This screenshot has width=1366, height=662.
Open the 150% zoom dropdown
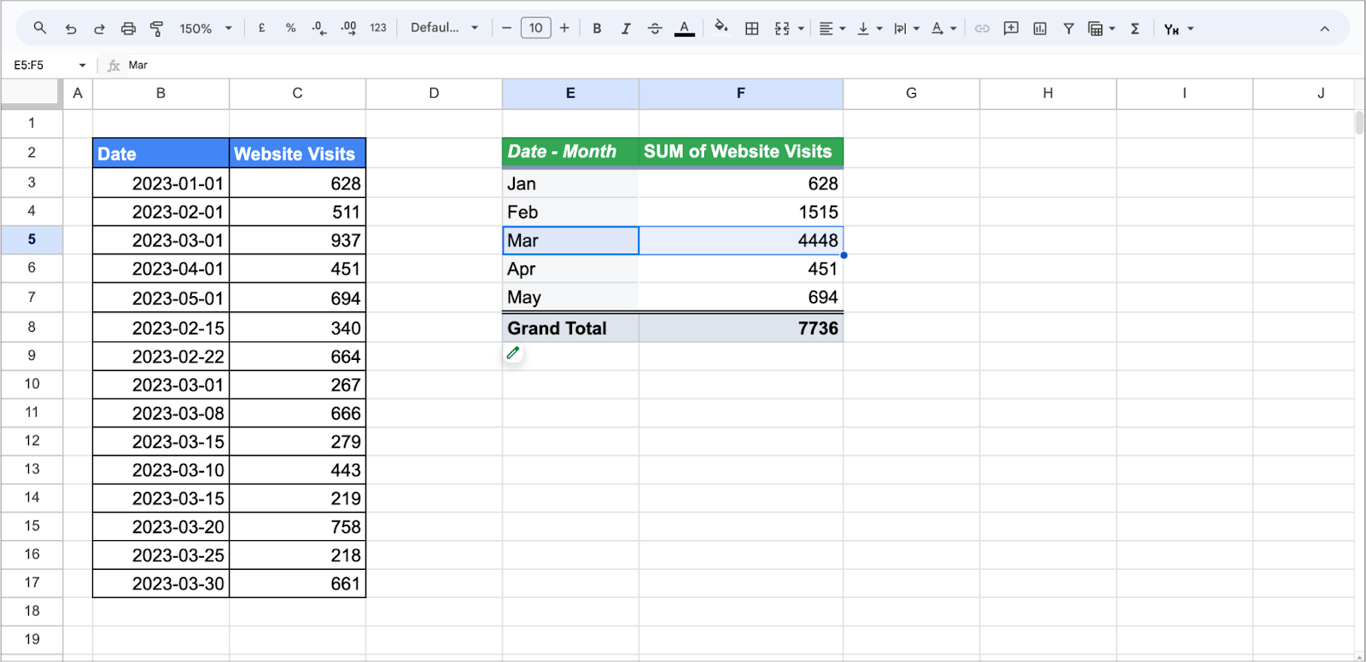[206, 28]
